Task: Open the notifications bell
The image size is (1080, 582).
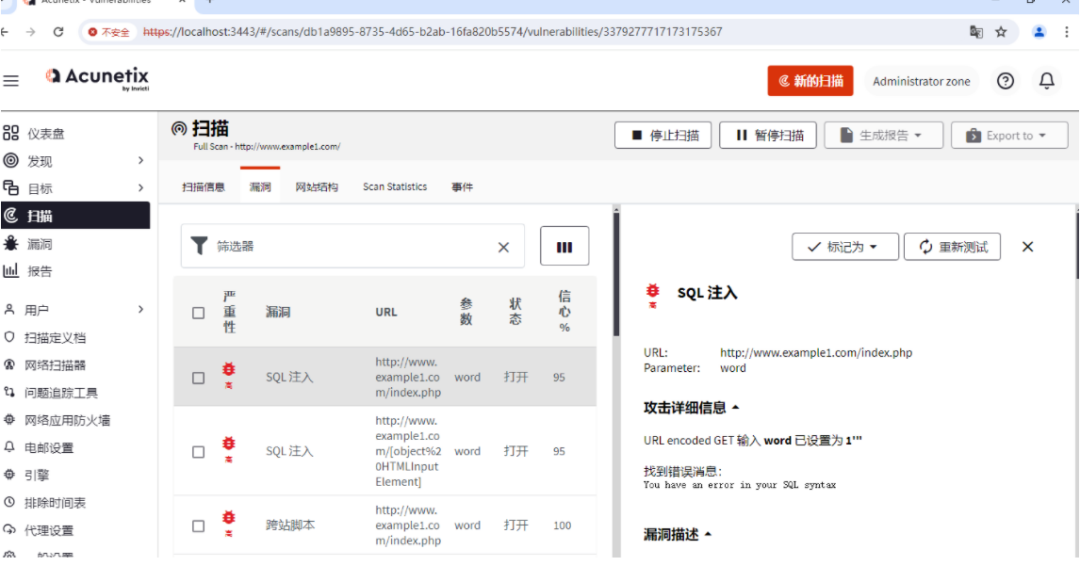Action: coord(1046,81)
